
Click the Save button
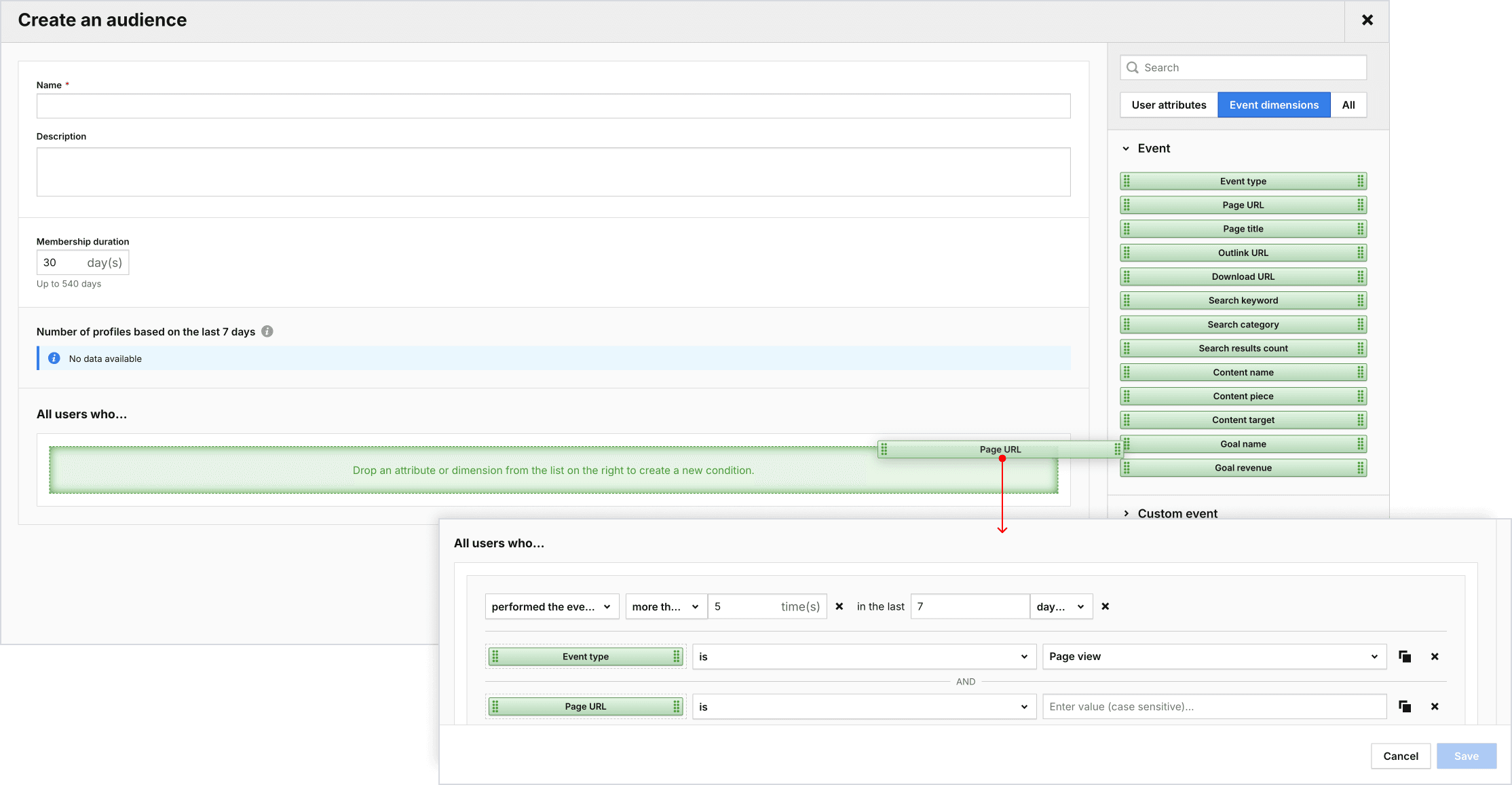[1466, 756]
